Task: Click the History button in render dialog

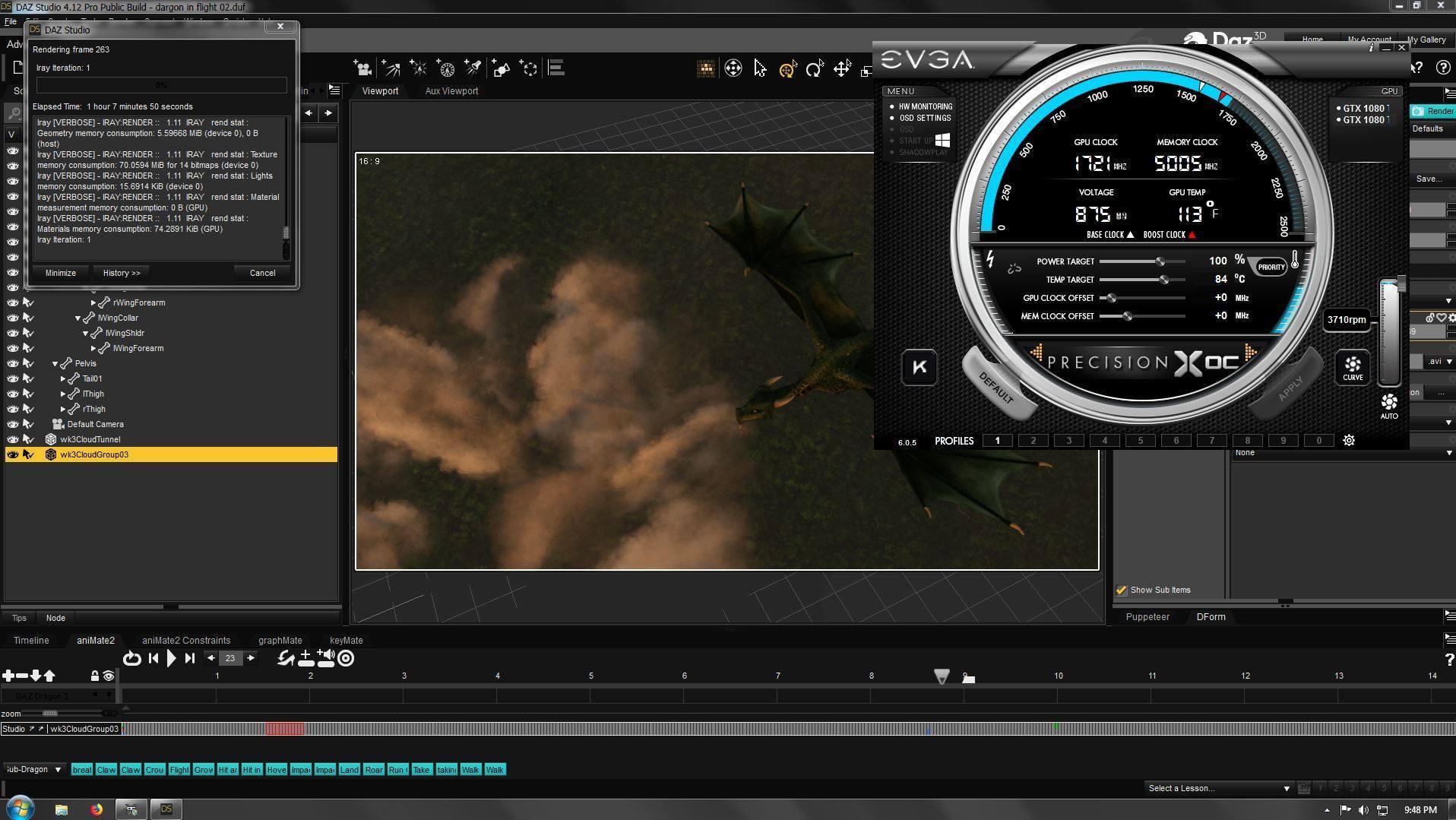Action: coord(122,273)
